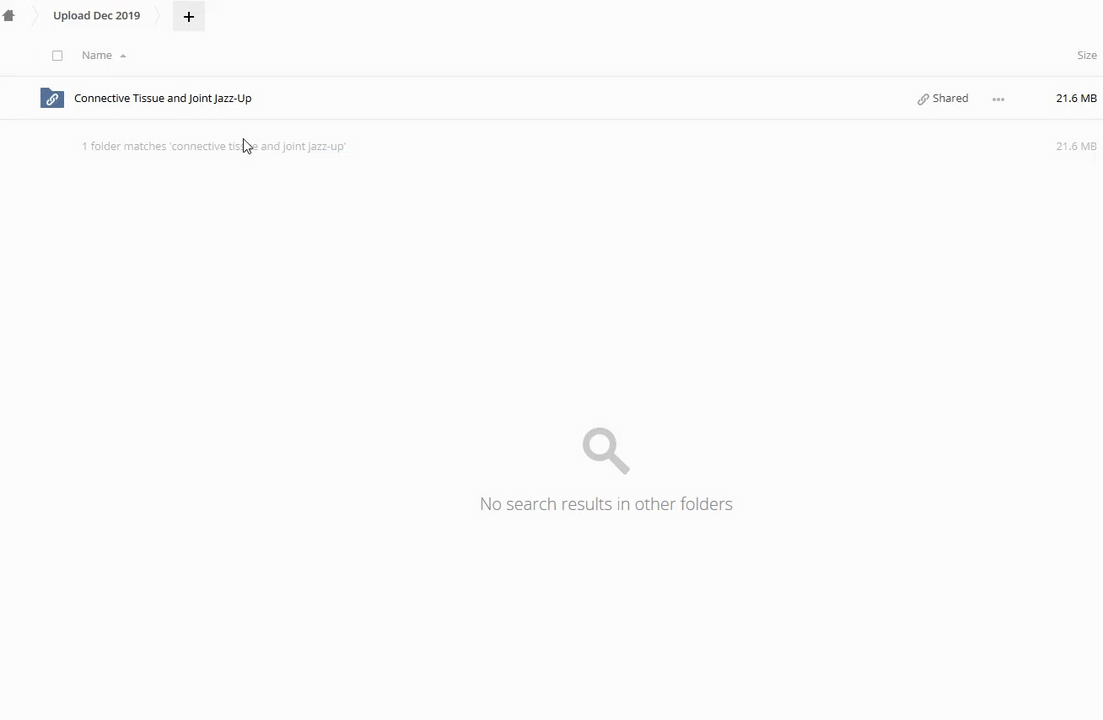Click the '1 folder matches' summary text

(x=214, y=146)
